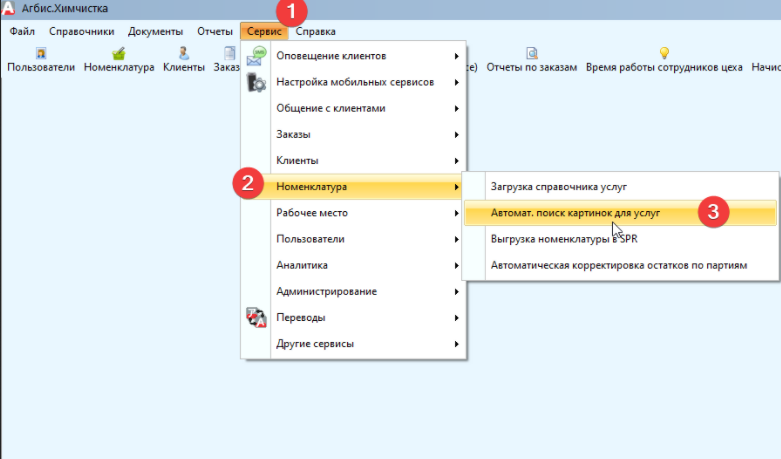Expand the Аналитика submenu
This screenshot has height=459, width=781.
pyautogui.click(x=354, y=265)
